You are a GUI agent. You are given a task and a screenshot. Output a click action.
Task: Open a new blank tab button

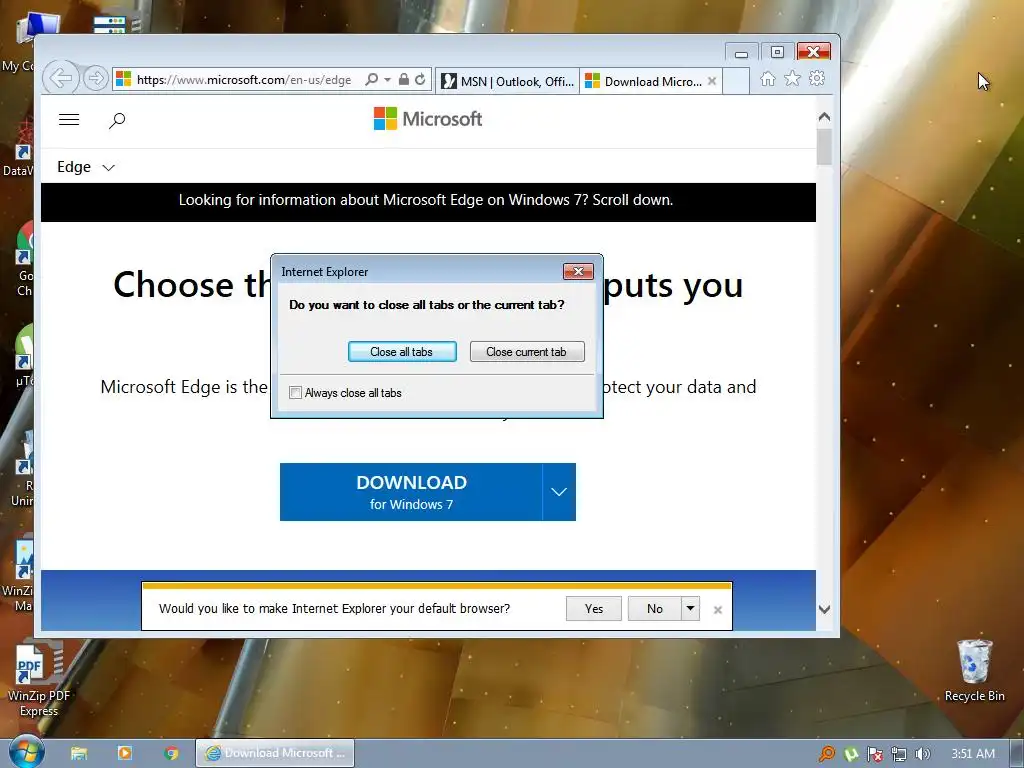(x=736, y=81)
